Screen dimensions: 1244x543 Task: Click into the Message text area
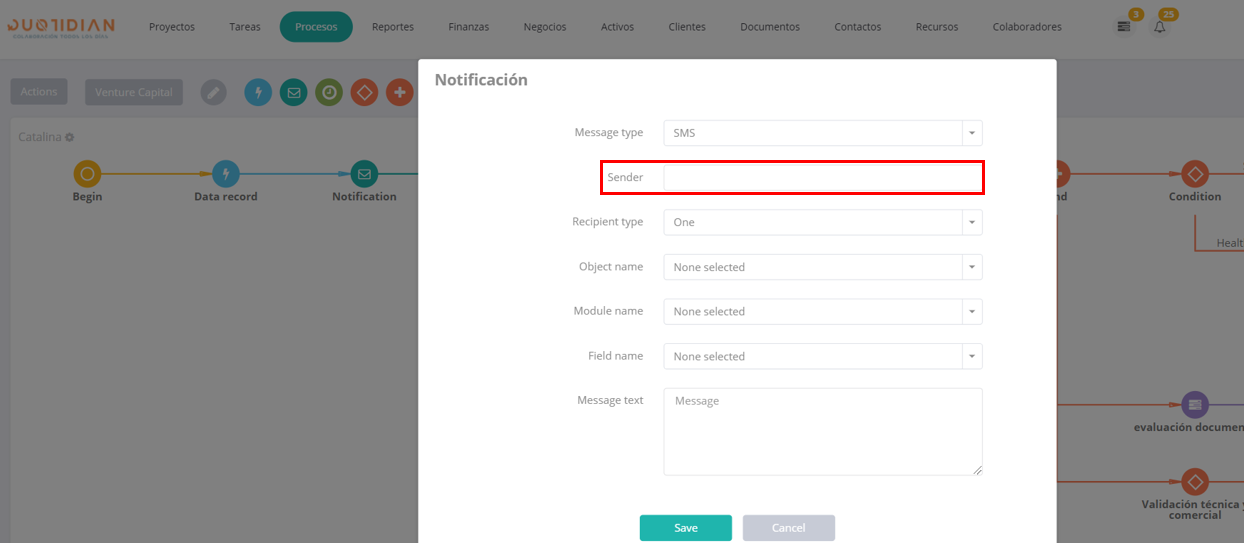point(823,432)
